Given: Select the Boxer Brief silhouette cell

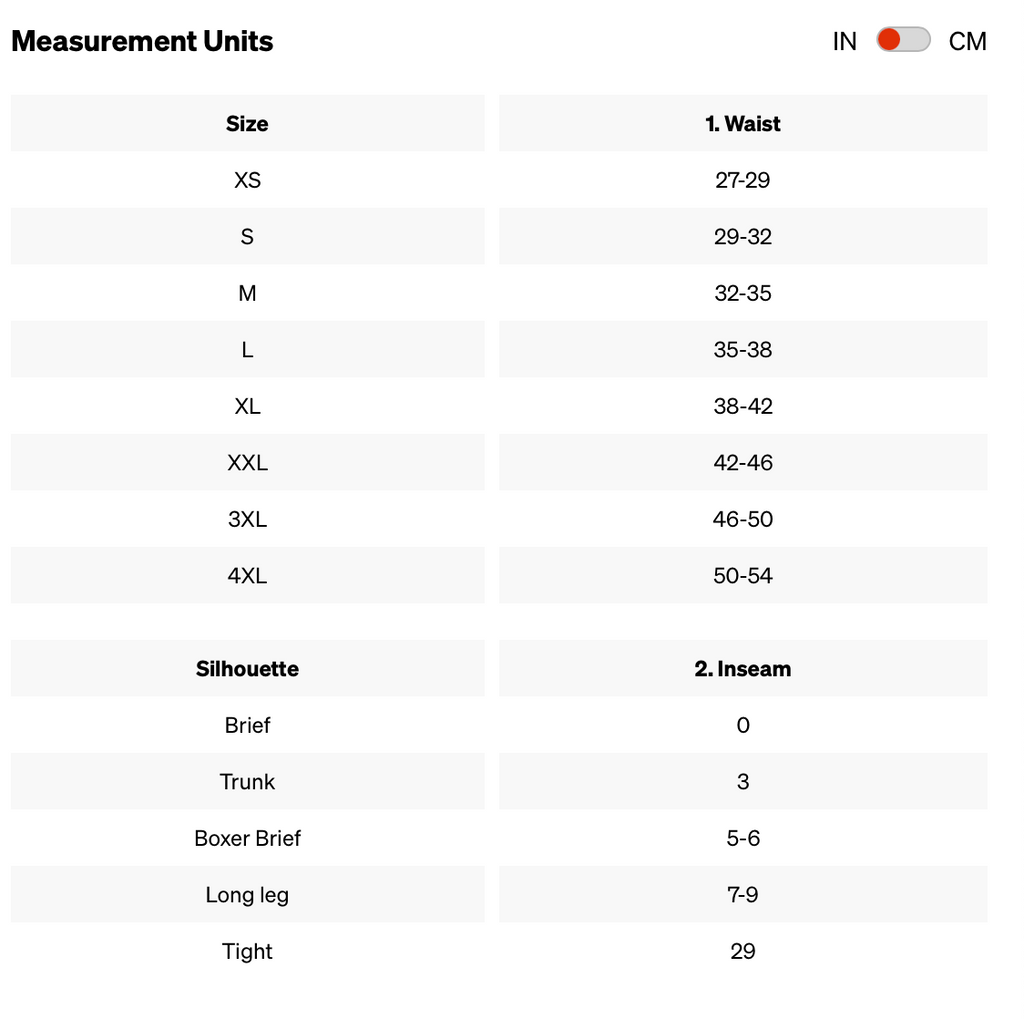Looking at the screenshot, I should coord(248,838).
